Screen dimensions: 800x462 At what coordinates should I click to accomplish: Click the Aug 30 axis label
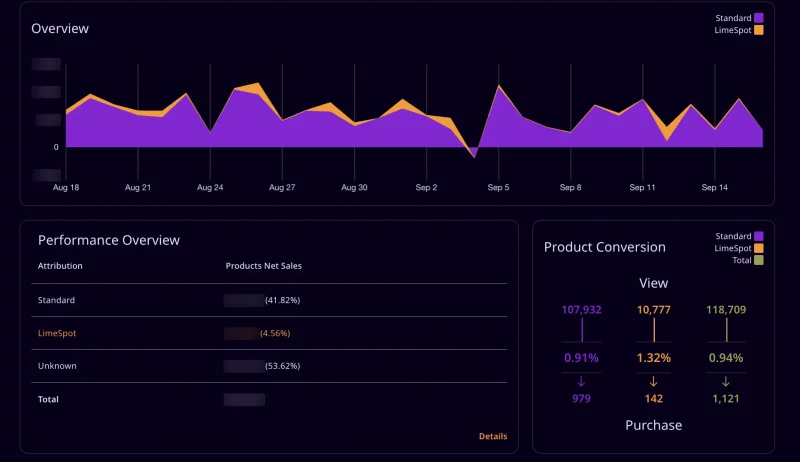[354, 187]
